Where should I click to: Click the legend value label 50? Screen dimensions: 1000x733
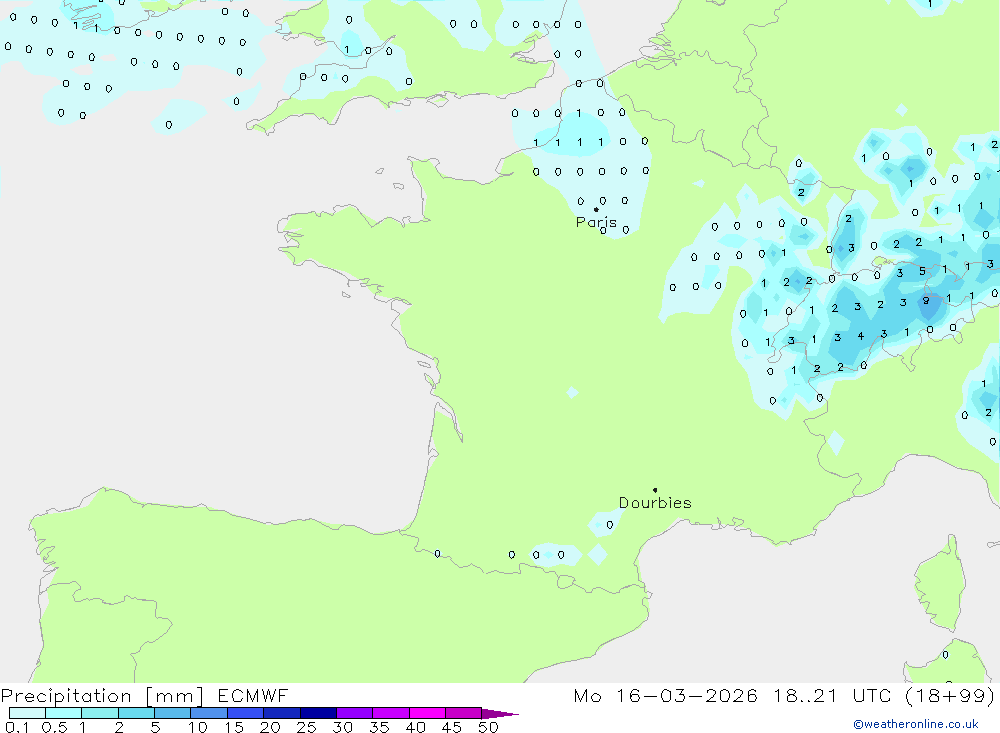tap(489, 727)
